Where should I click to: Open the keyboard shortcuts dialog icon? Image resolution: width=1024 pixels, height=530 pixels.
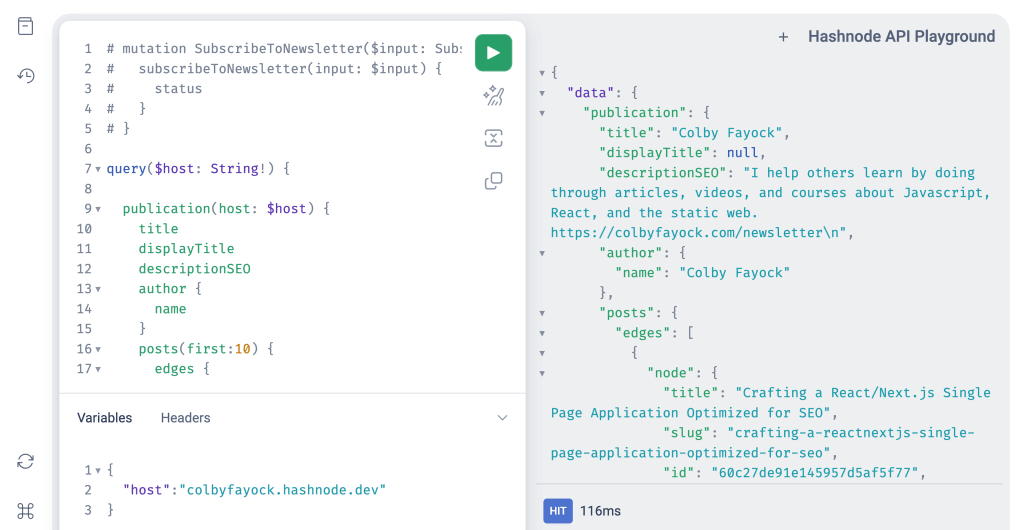pos(25,510)
